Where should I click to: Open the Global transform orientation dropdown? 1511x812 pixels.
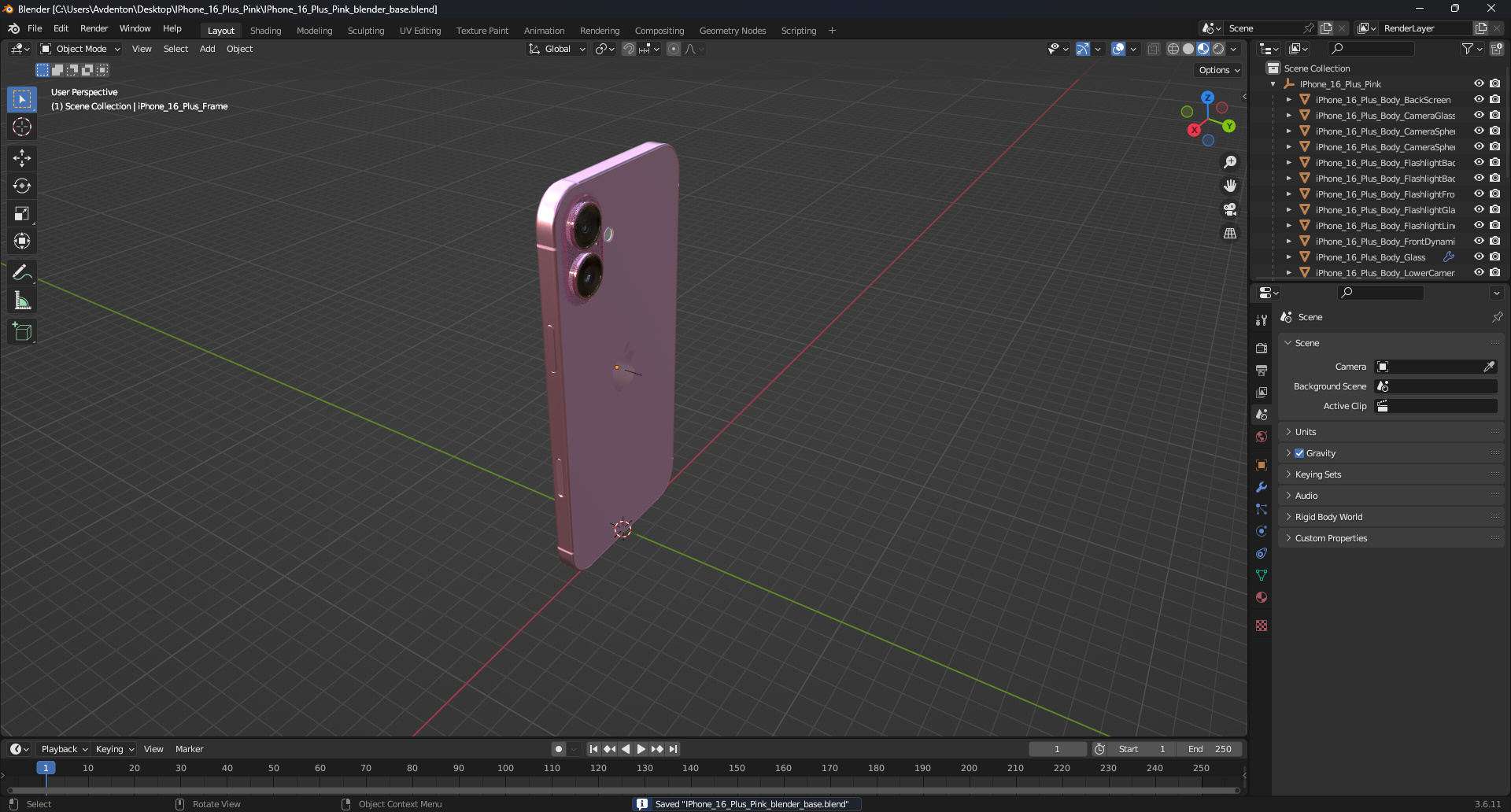(557, 49)
